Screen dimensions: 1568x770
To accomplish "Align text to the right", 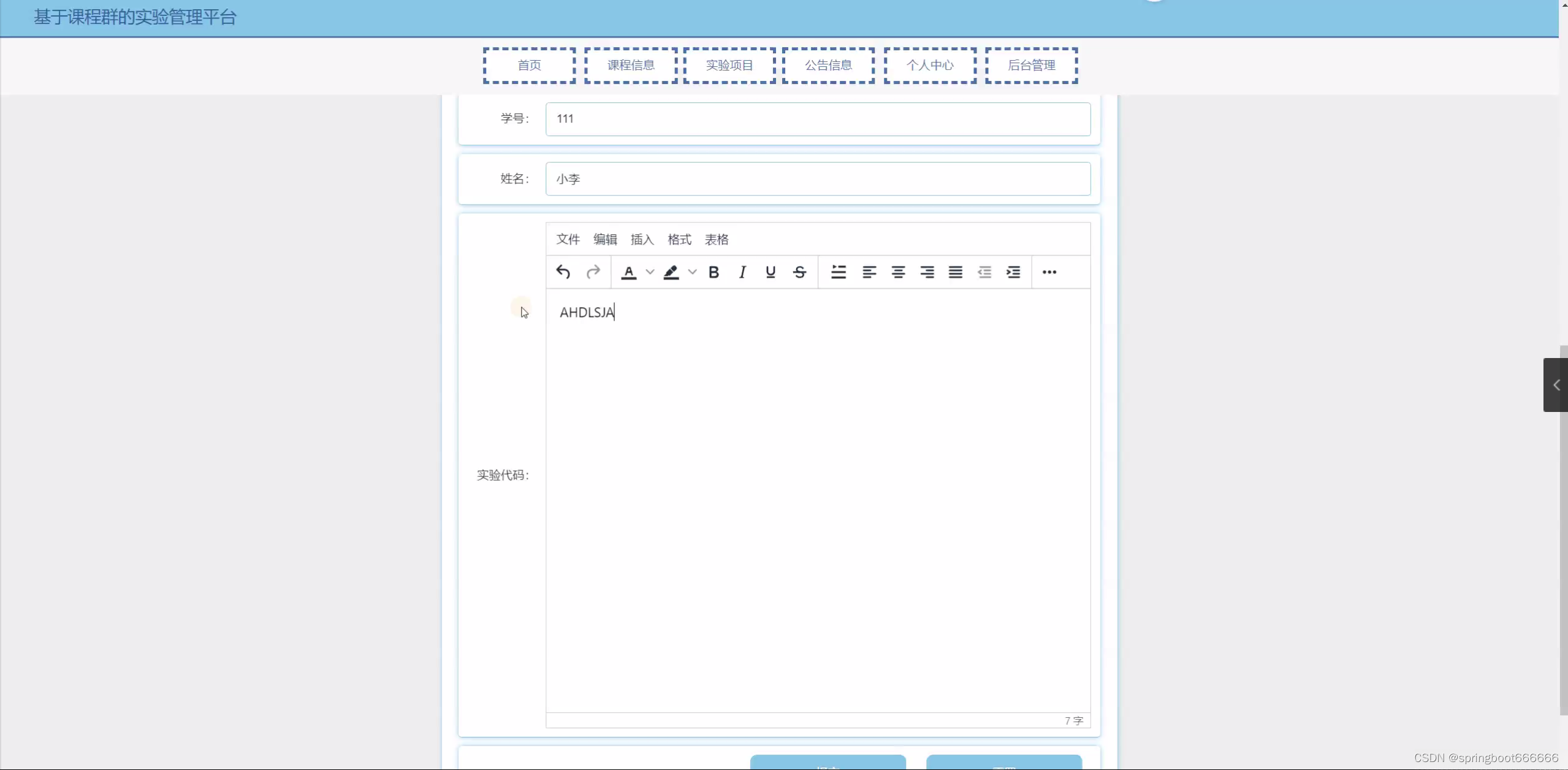I will 927,272.
